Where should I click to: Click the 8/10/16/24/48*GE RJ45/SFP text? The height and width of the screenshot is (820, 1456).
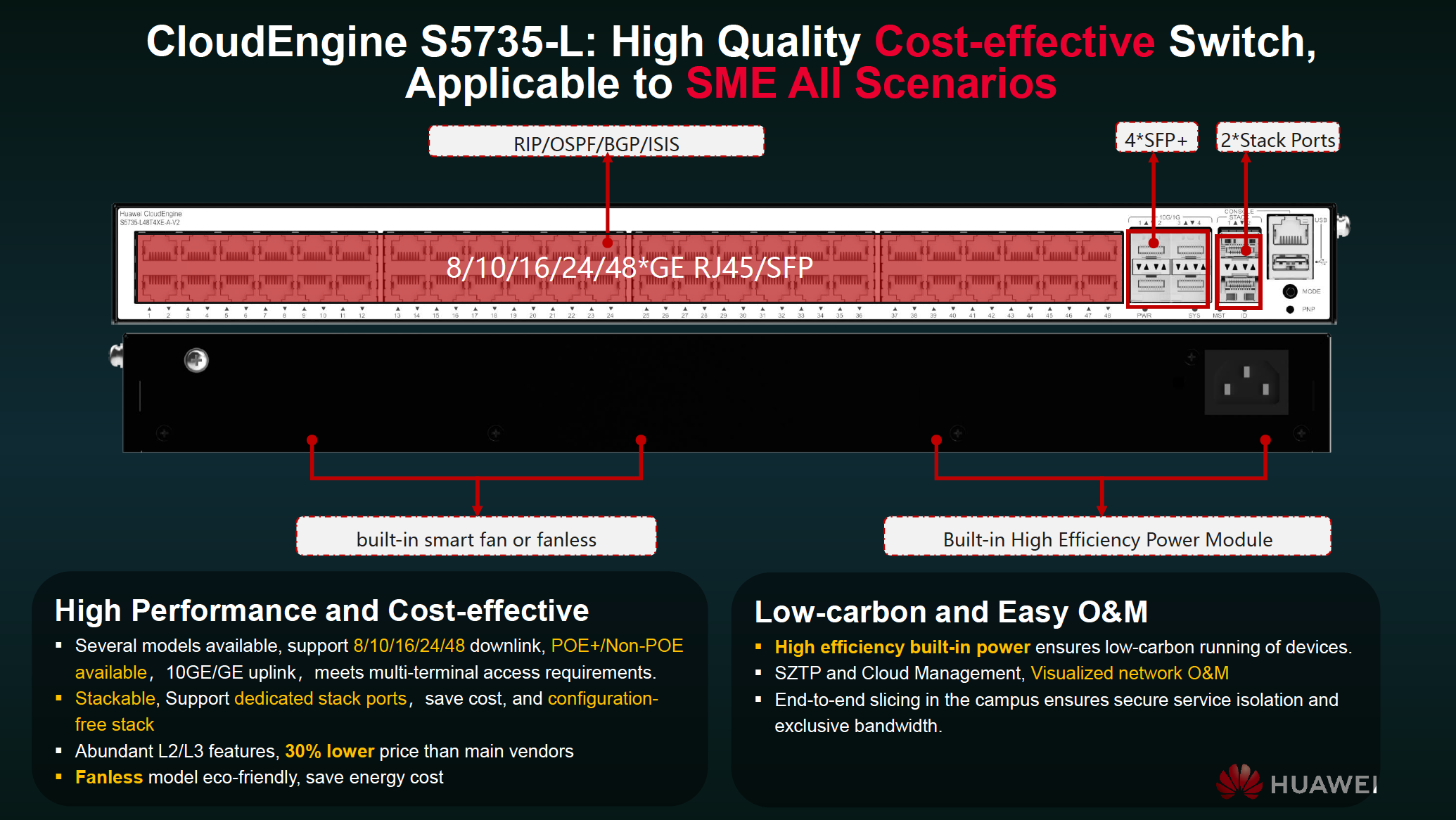[x=630, y=268]
